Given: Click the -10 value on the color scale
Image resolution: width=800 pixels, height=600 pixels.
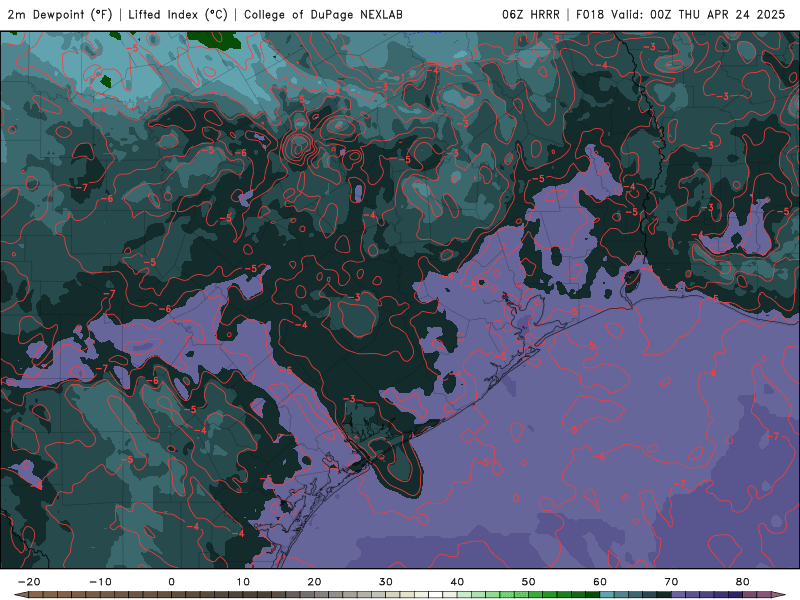Looking at the screenshot, I should [100, 582].
